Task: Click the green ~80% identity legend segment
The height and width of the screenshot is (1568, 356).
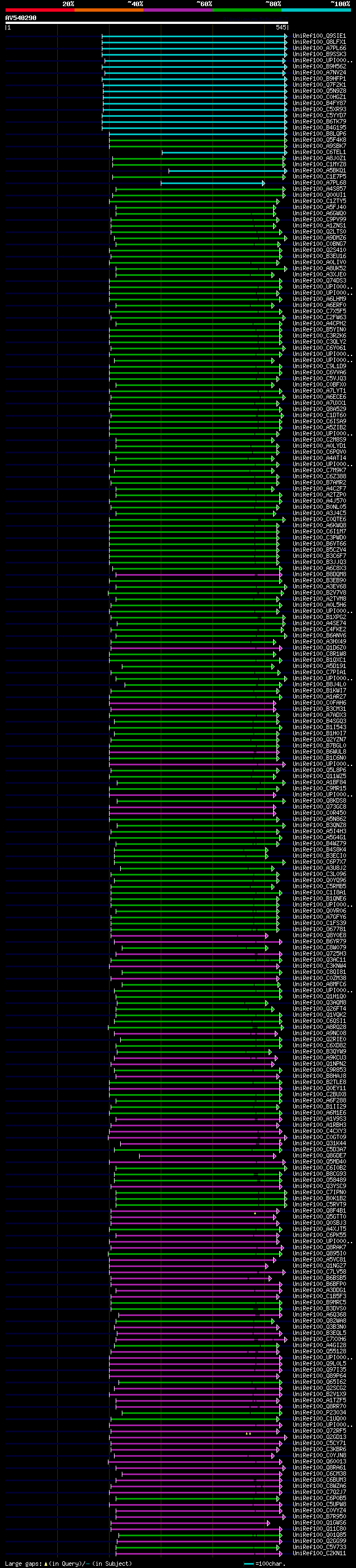Action: click(x=247, y=11)
